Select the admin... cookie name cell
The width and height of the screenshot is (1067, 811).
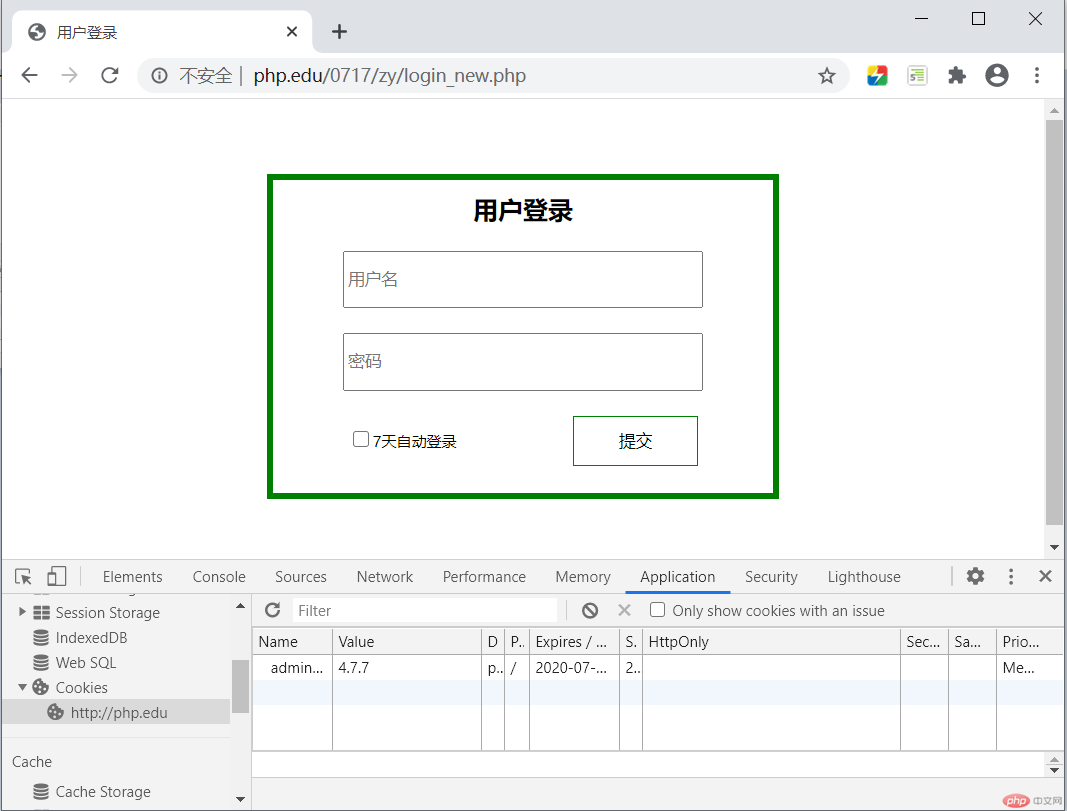click(x=293, y=667)
